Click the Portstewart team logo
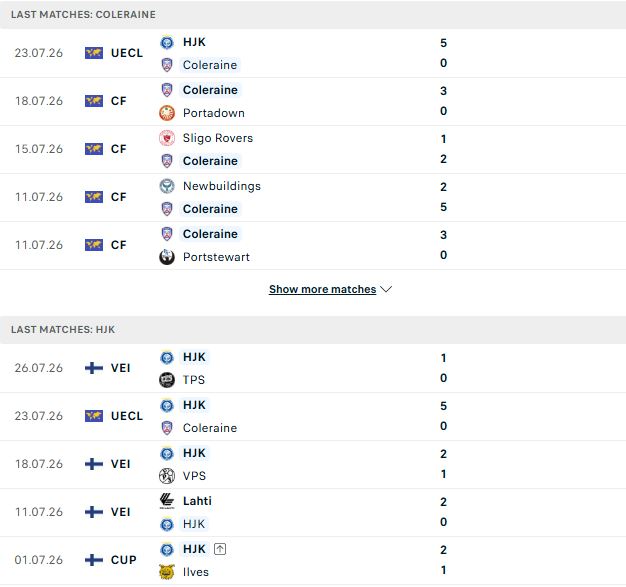Viewport: 626px width, 587px height. [167, 257]
